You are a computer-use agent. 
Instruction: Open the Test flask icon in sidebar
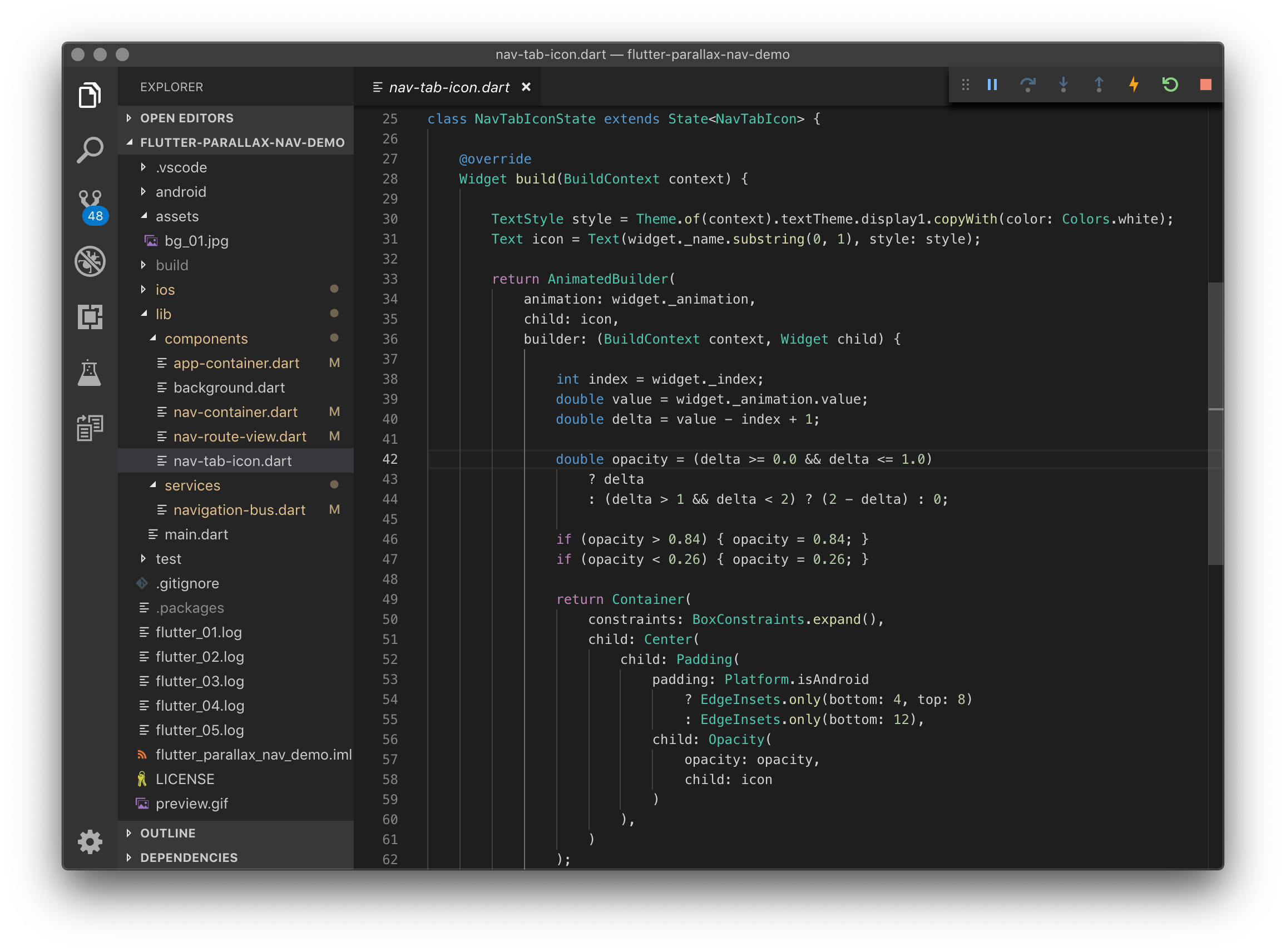click(91, 373)
